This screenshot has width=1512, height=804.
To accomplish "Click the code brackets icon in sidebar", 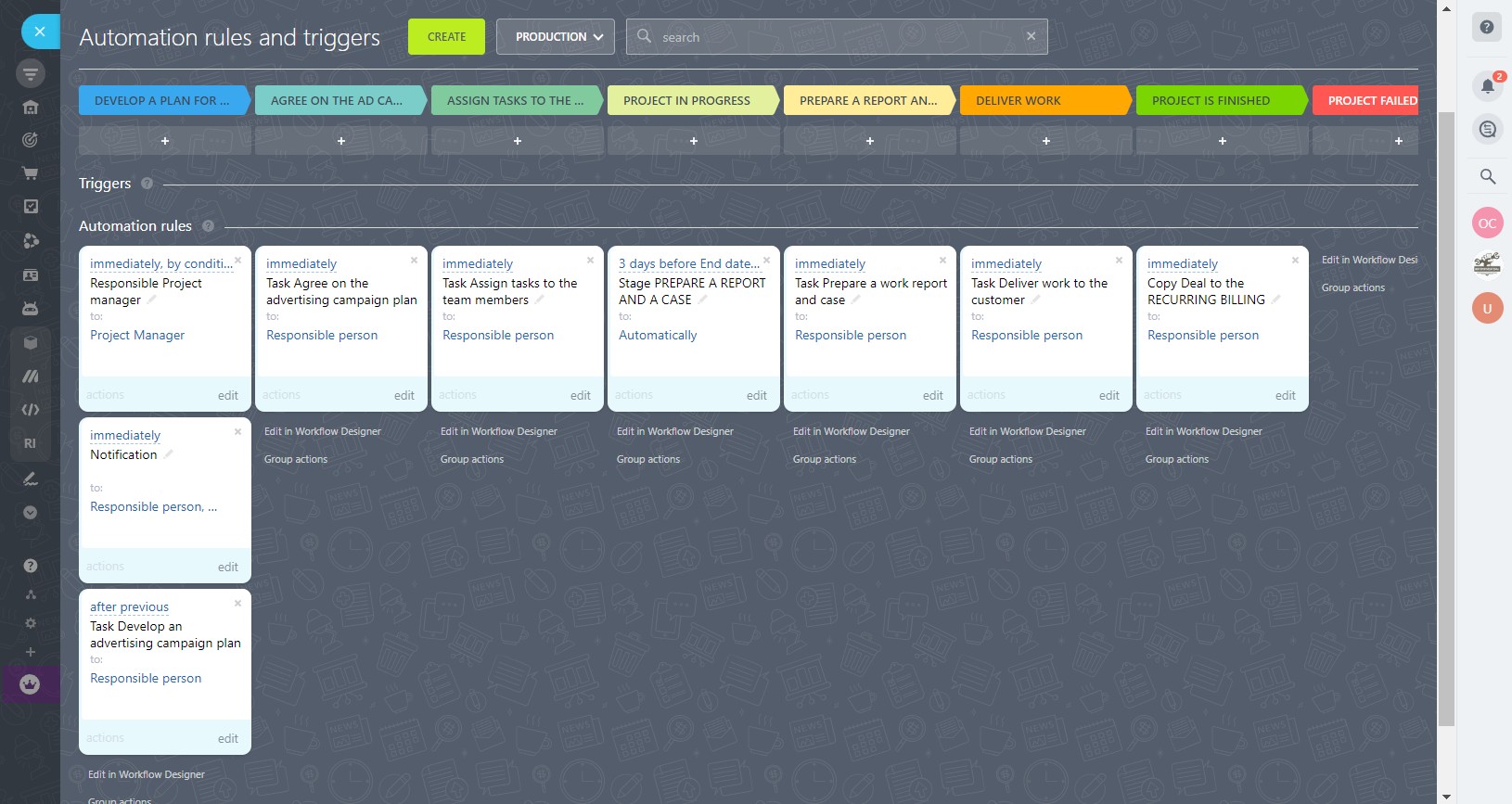I will 30,409.
